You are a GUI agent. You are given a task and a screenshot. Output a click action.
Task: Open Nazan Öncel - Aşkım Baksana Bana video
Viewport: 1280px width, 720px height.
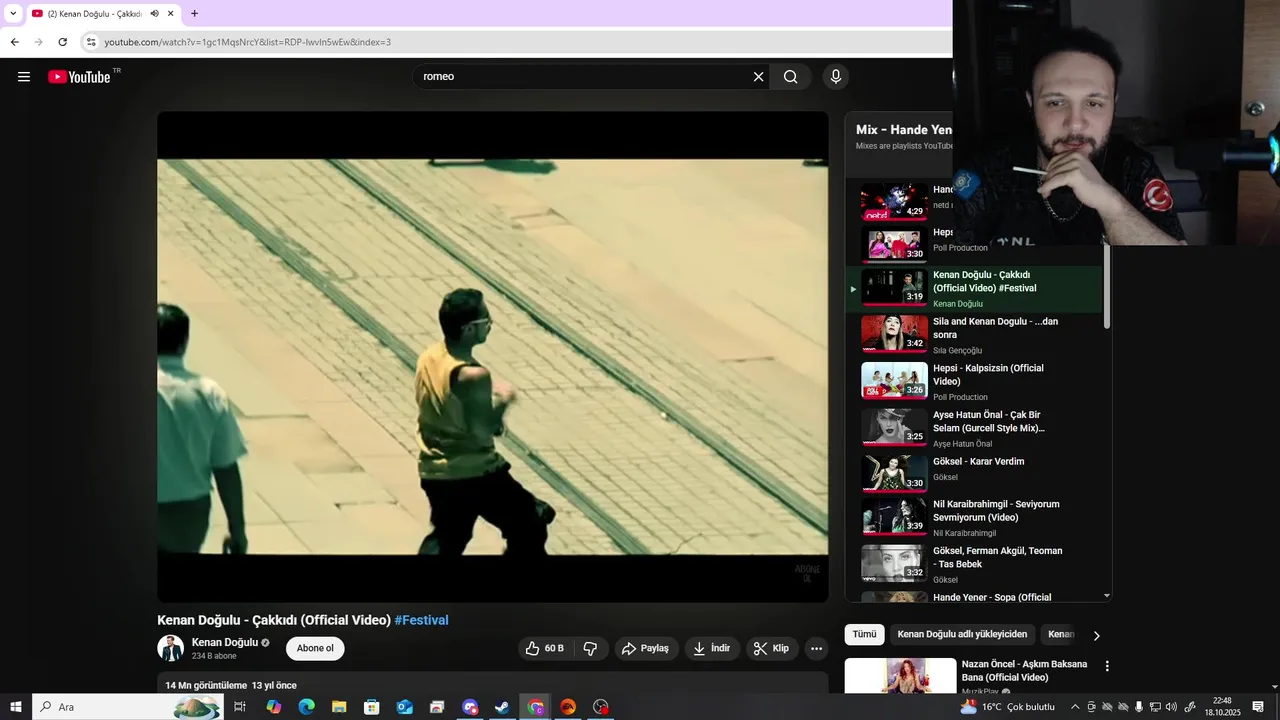(x=1024, y=671)
